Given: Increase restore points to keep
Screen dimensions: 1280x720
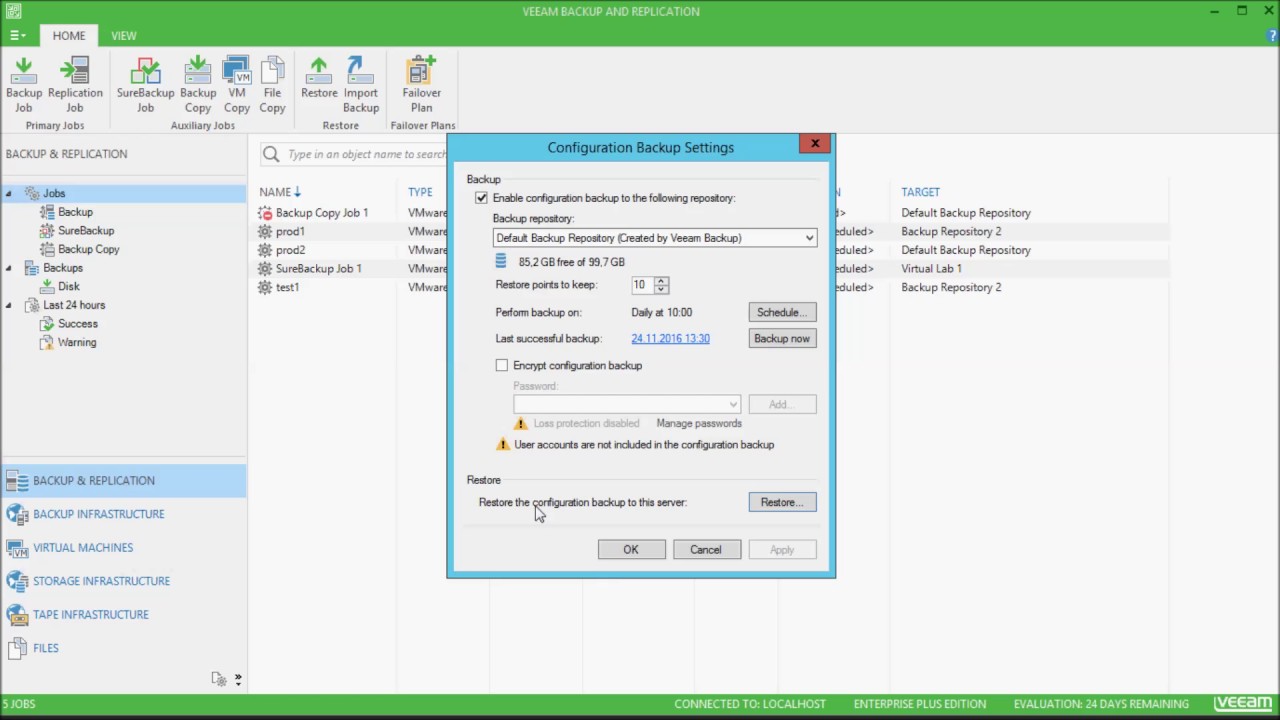Looking at the screenshot, I should tap(661, 281).
